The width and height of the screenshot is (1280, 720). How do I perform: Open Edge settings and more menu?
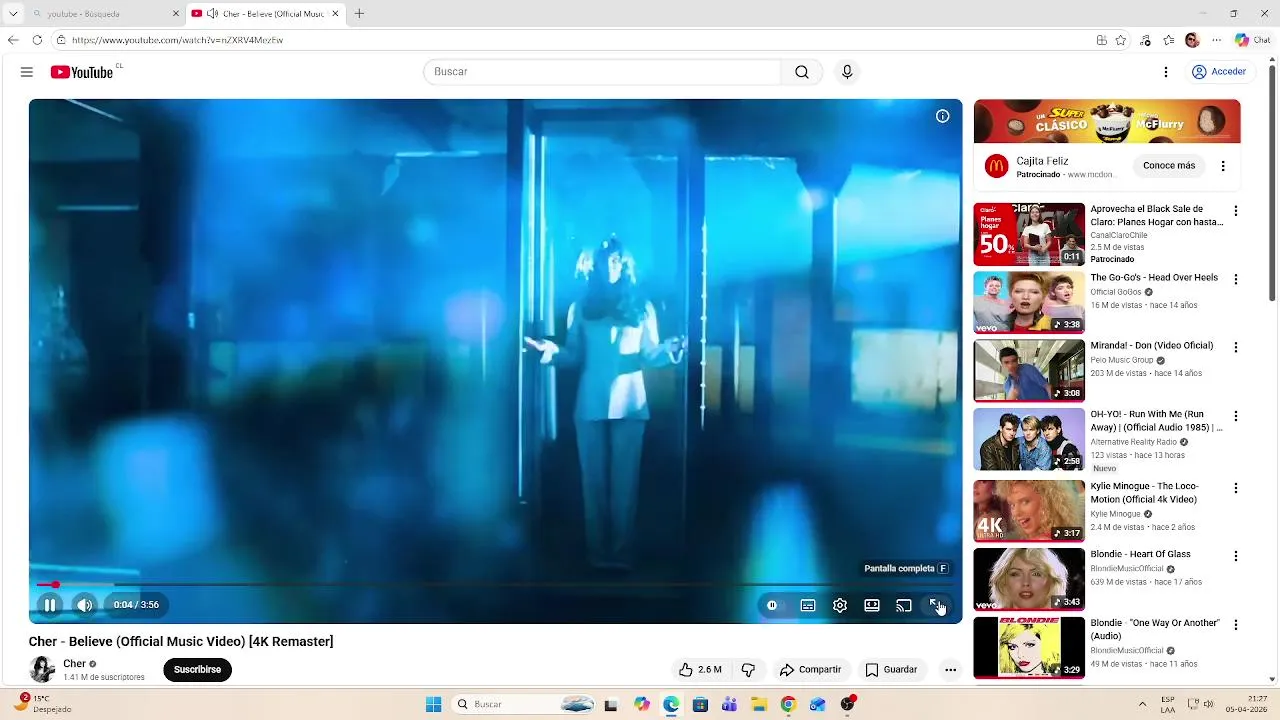1216,40
